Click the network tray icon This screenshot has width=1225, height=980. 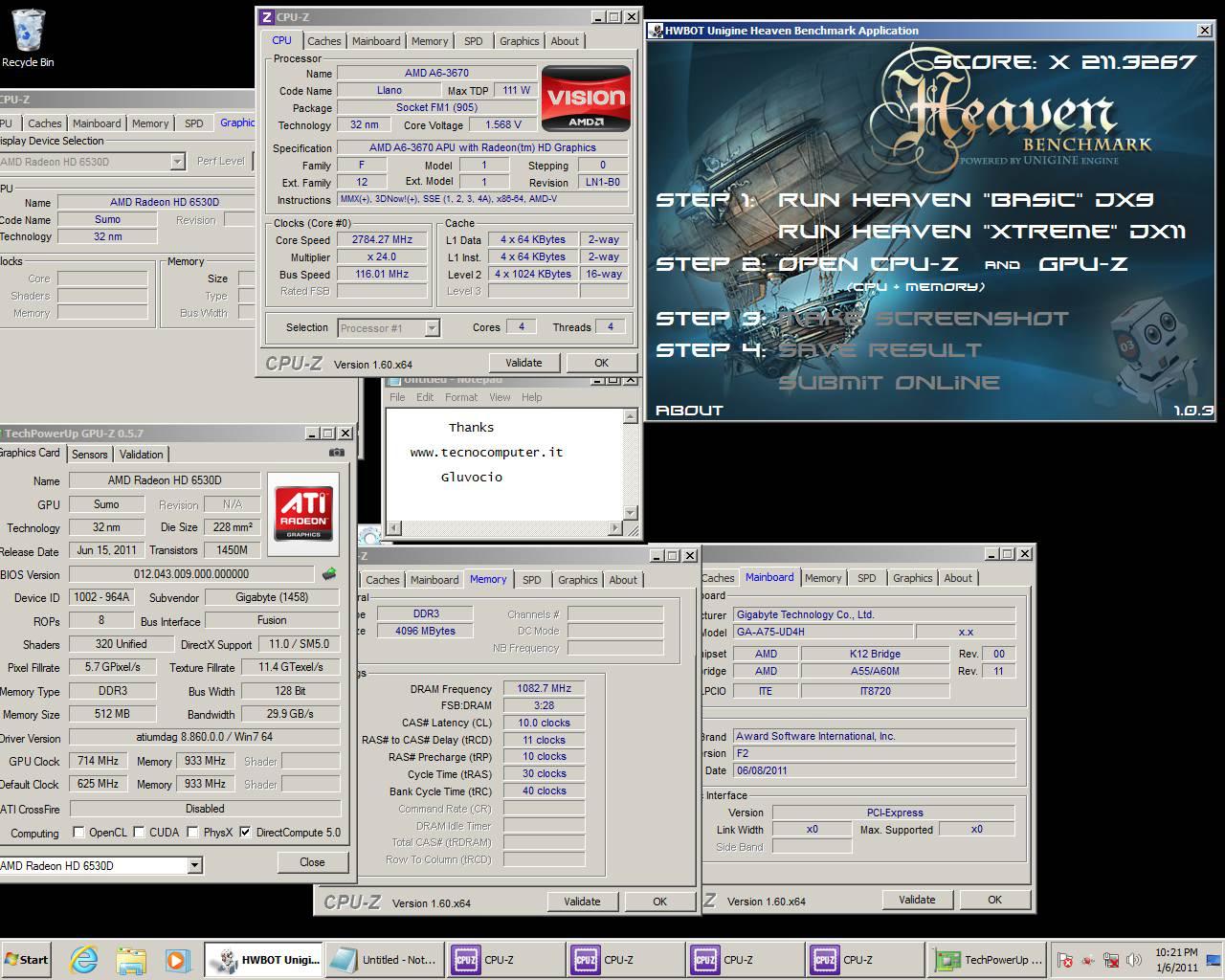pyautogui.click(x=1111, y=960)
